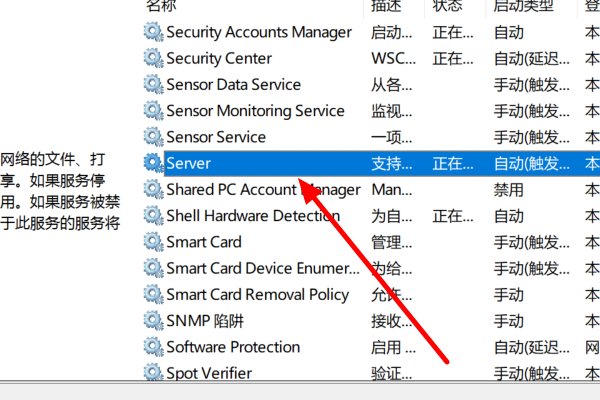Click the Spot Verifier gear icon
Viewport: 600px width, 400px height.
153,373
